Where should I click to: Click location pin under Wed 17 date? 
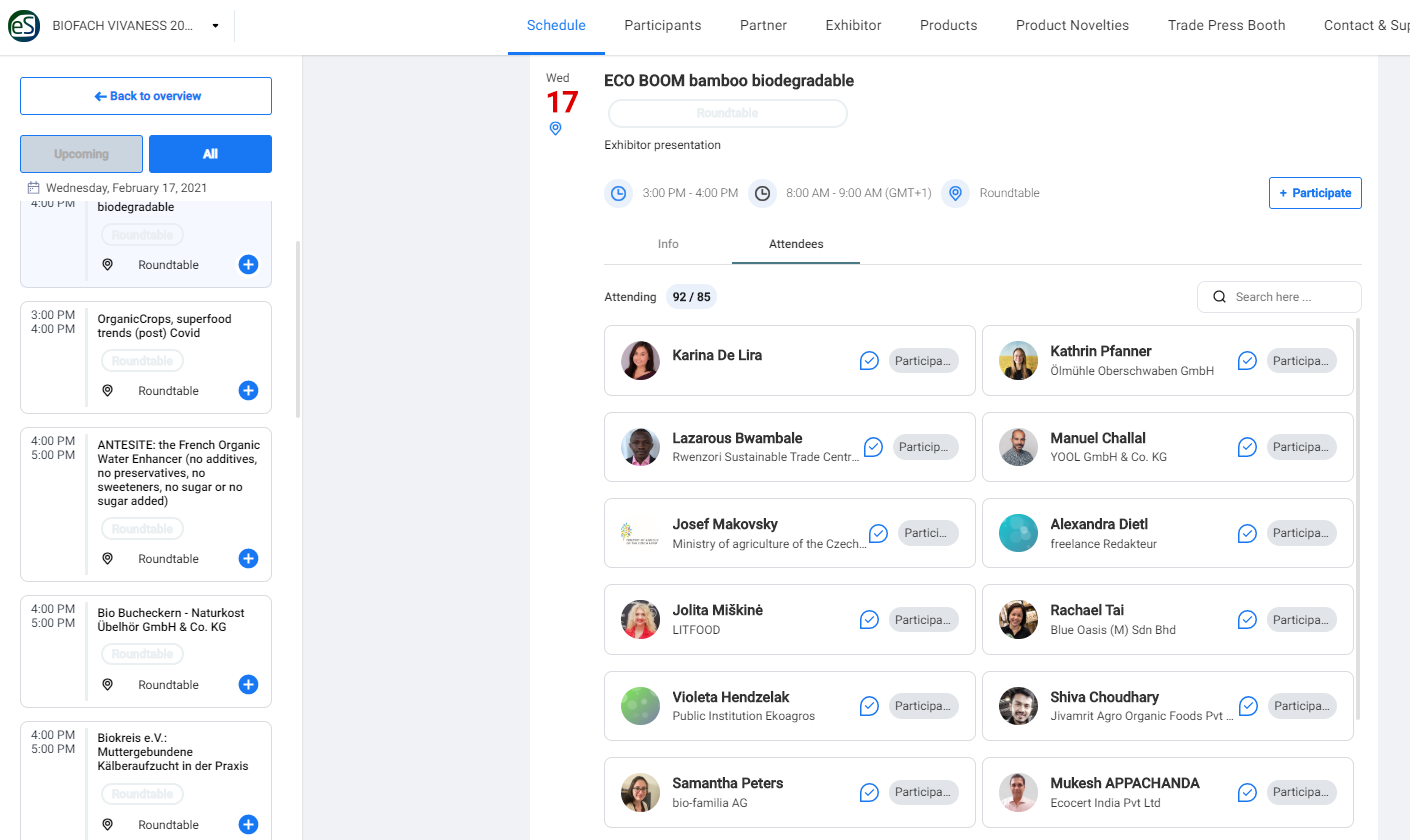[556, 129]
